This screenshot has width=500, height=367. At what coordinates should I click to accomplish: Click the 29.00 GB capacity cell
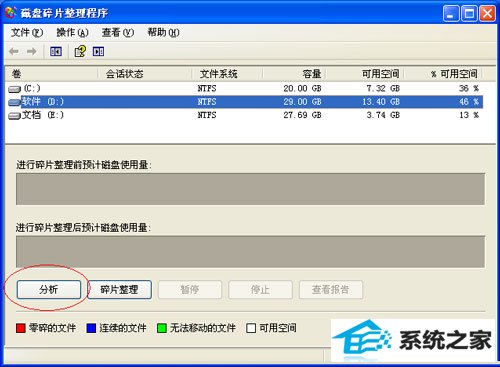click(302, 102)
